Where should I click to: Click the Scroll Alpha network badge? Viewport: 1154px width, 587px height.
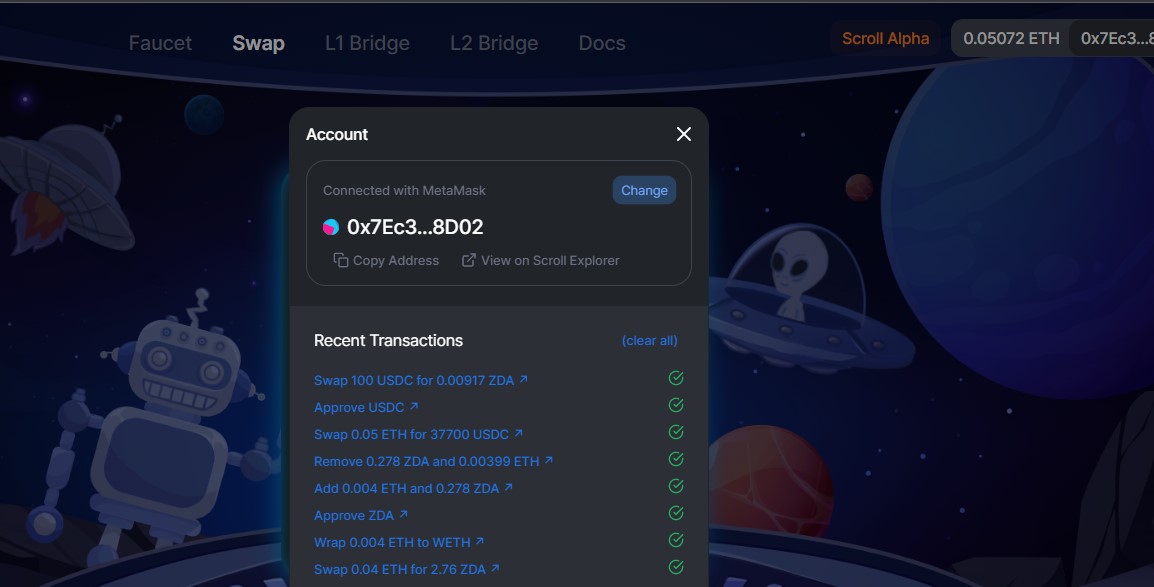[x=885, y=38]
